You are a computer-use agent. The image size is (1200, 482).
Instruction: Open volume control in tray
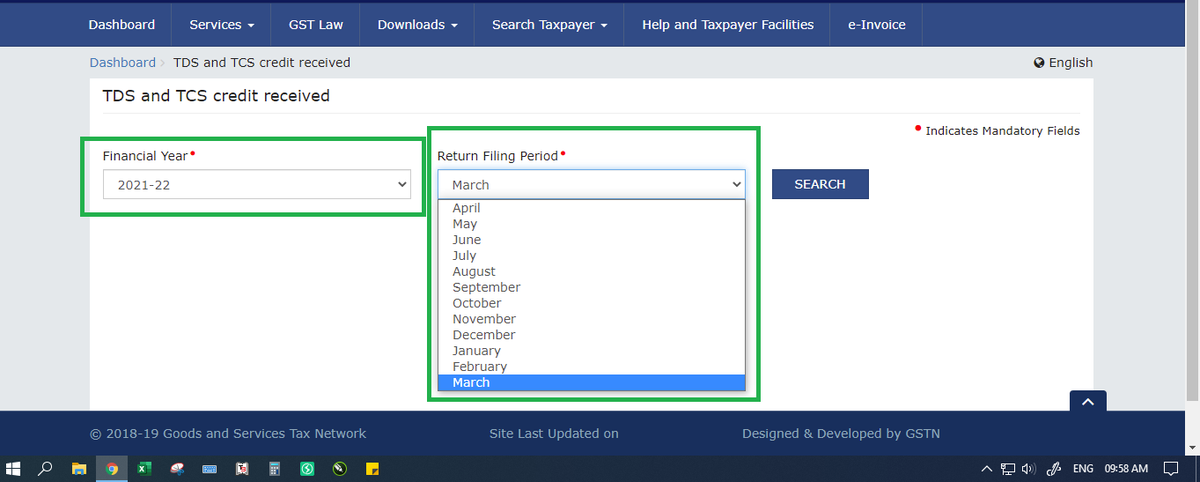coord(1027,468)
